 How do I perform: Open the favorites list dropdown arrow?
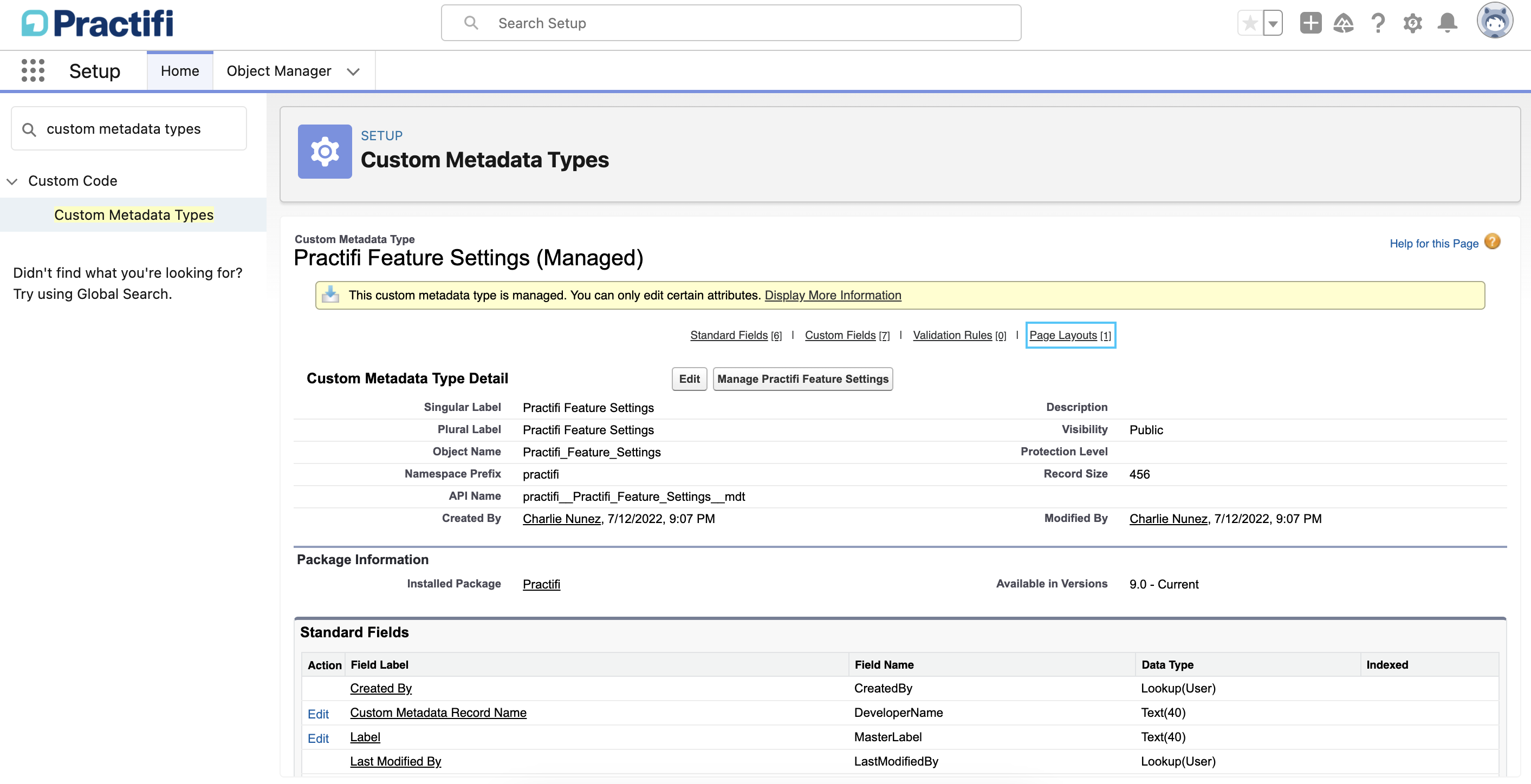(1273, 23)
